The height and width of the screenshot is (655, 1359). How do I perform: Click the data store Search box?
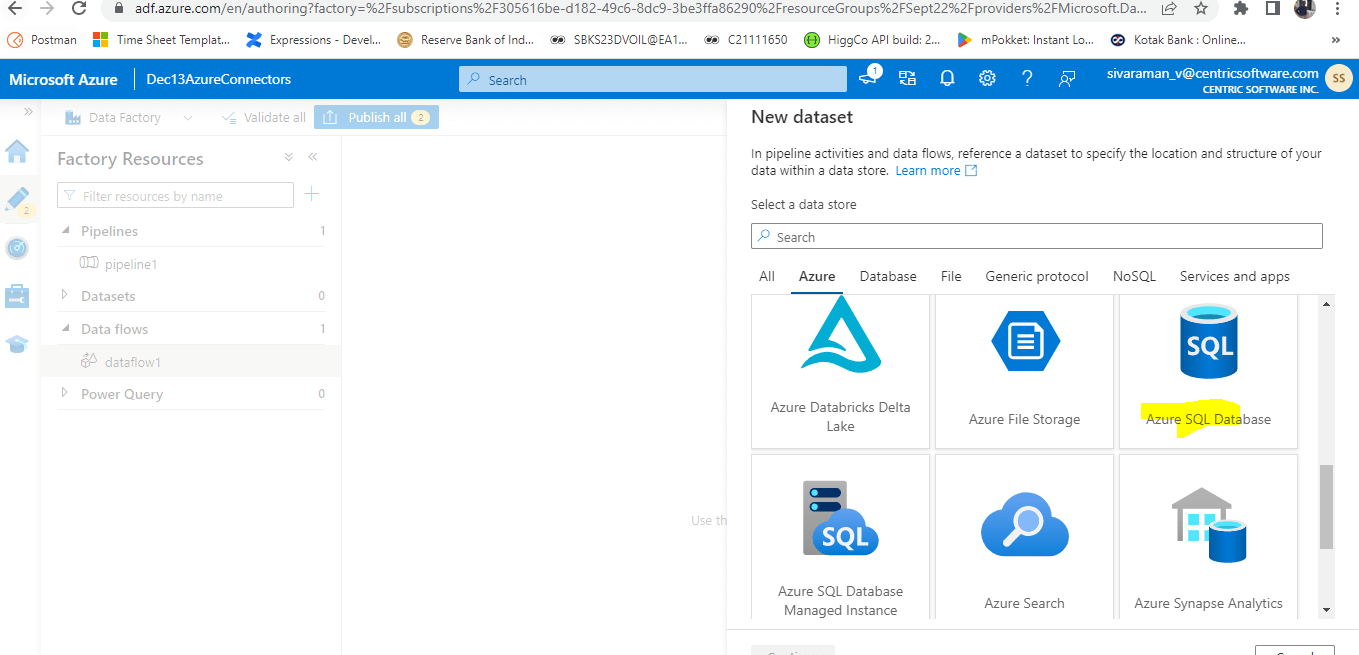[1036, 236]
